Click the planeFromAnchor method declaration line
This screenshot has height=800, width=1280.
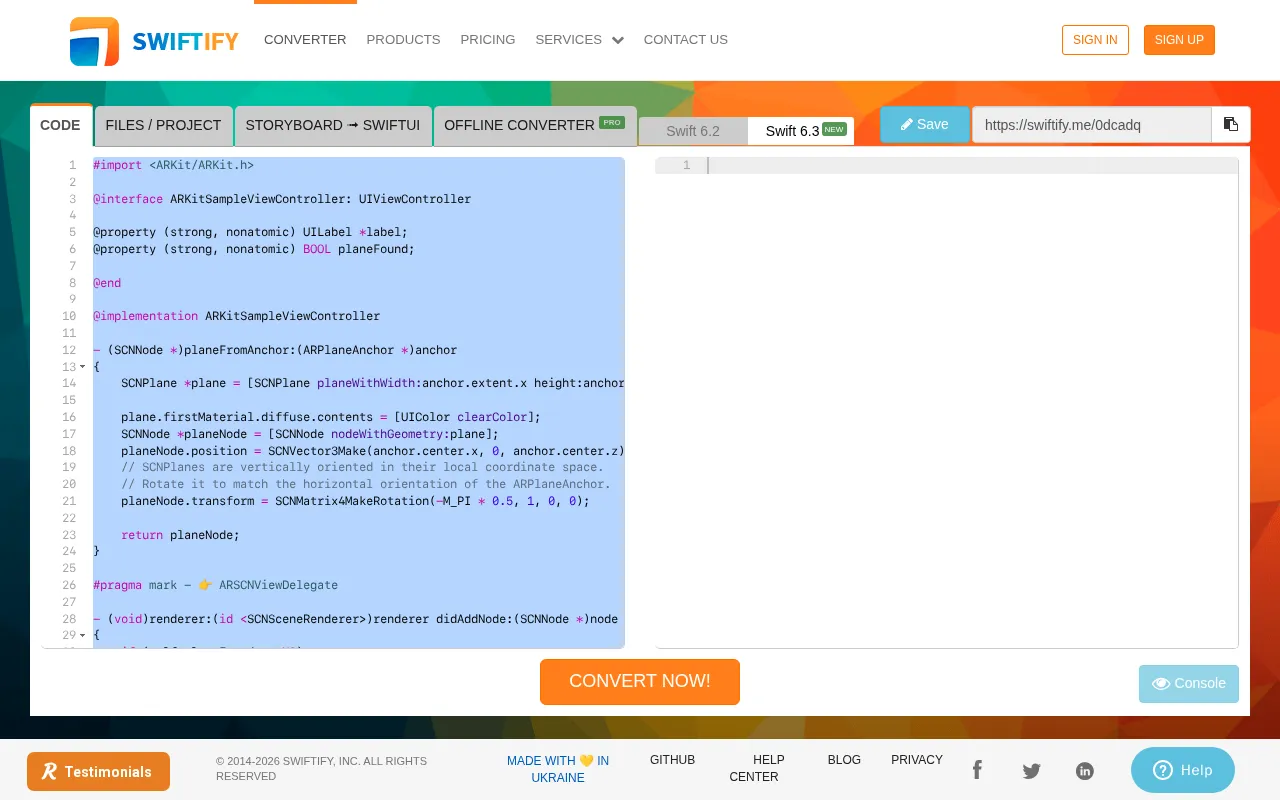pos(275,350)
